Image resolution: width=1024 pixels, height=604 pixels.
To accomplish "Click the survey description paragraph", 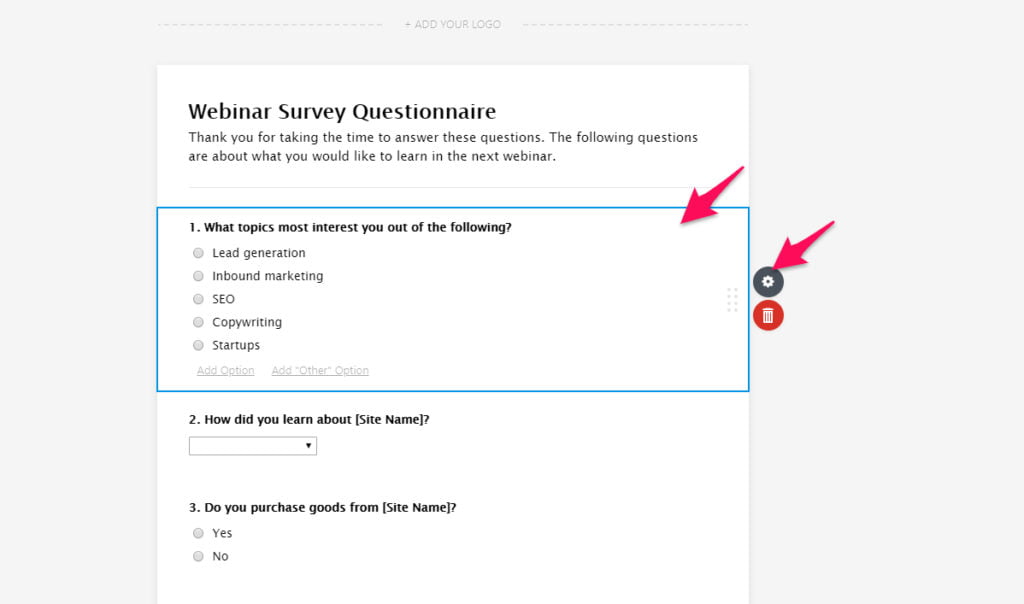I will coord(443,146).
